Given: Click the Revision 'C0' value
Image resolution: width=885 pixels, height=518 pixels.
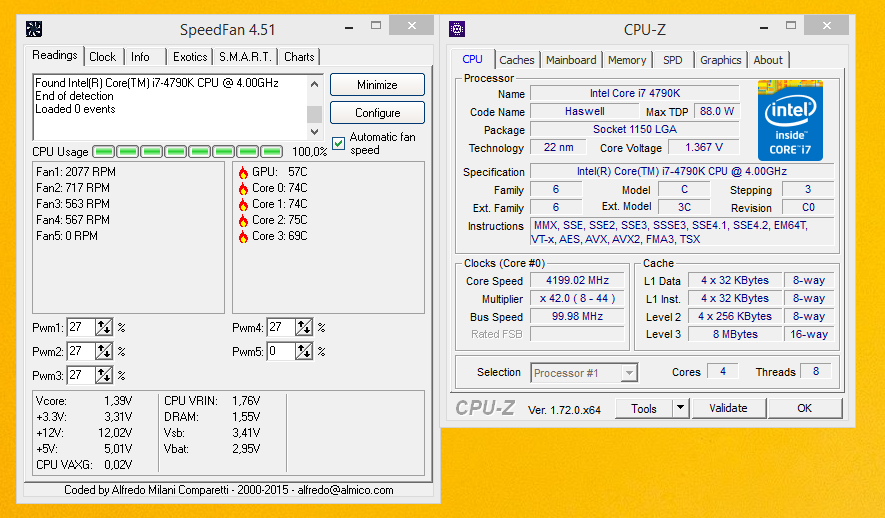Looking at the screenshot, I should point(808,207).
